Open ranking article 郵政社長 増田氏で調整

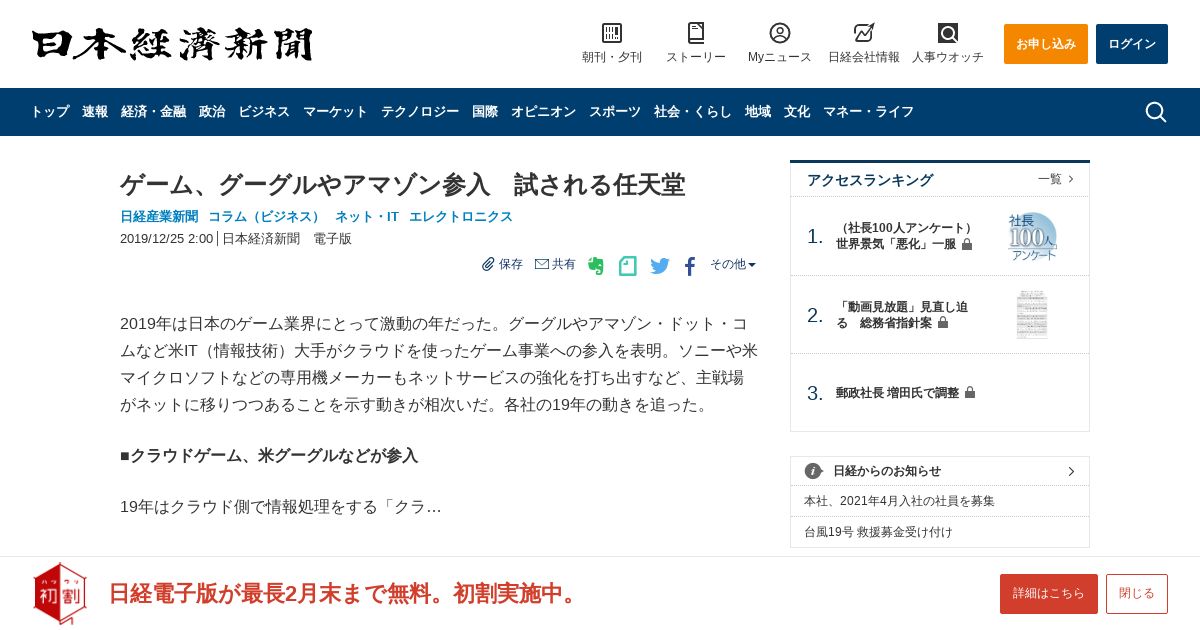tap(897, 393)
